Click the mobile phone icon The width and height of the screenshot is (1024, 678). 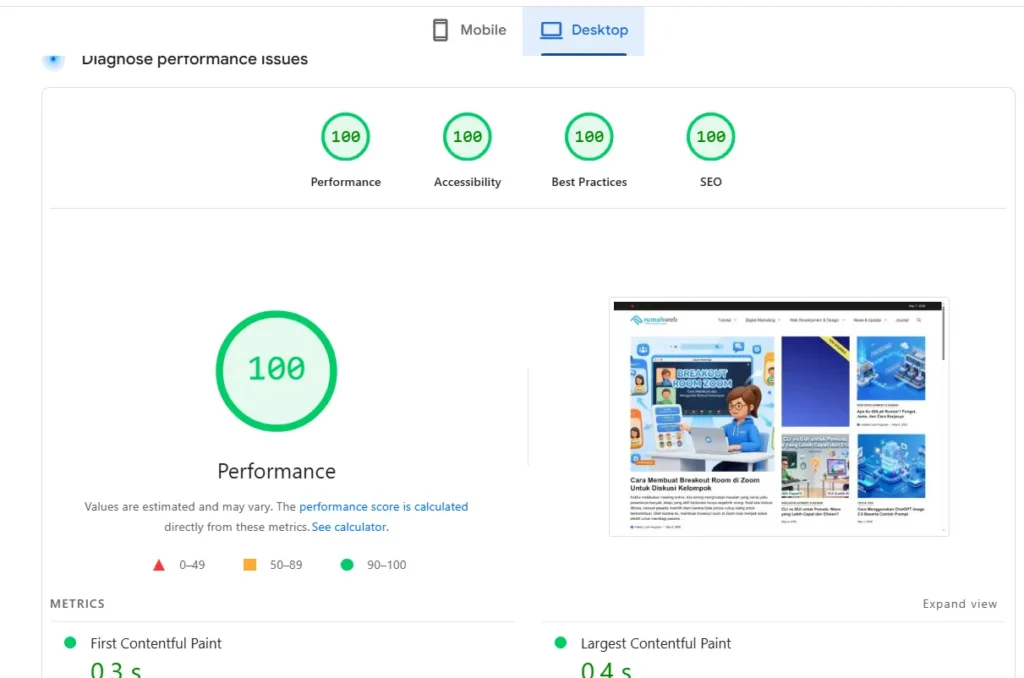[440, 30]
